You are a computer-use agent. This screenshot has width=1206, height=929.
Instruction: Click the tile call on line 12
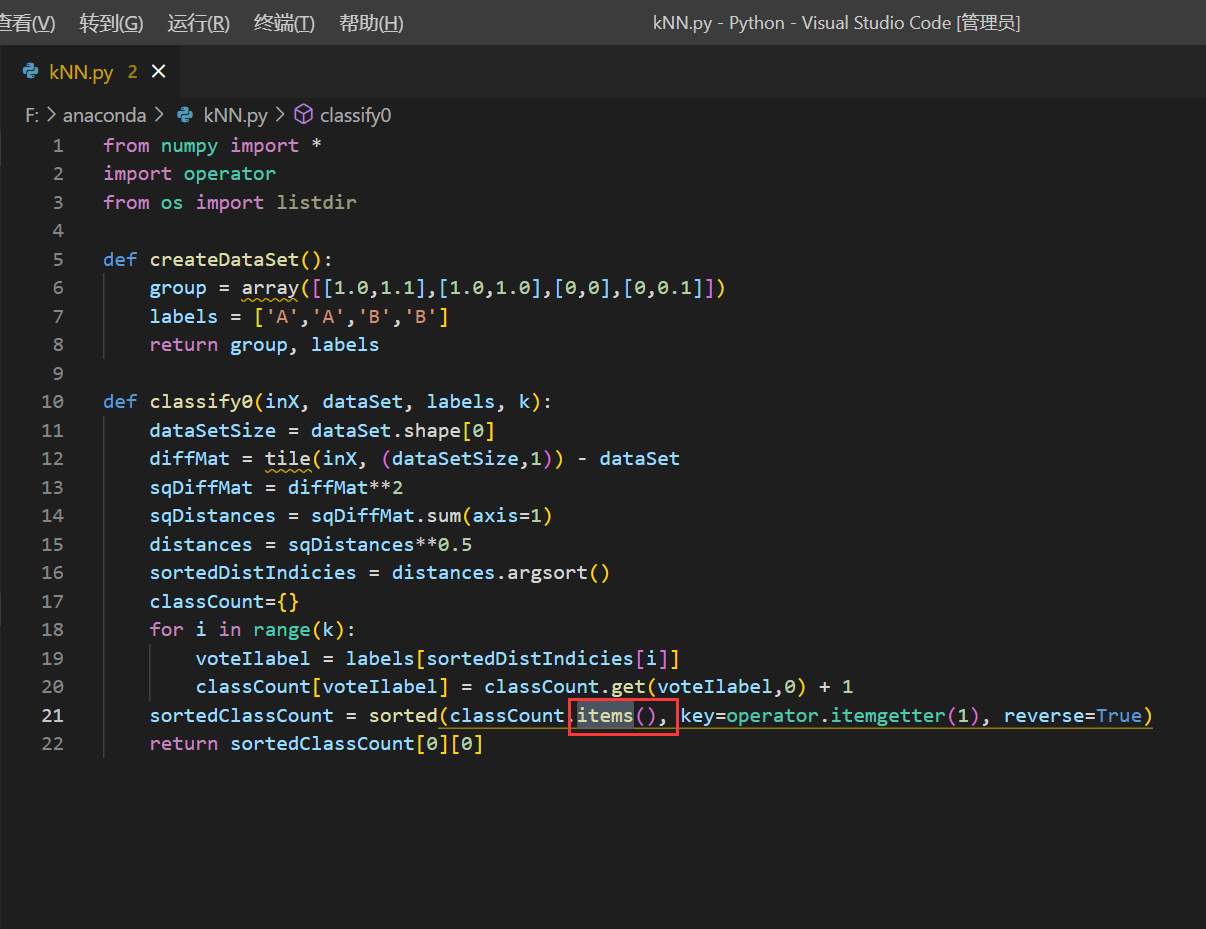click(x=287, y=459)
